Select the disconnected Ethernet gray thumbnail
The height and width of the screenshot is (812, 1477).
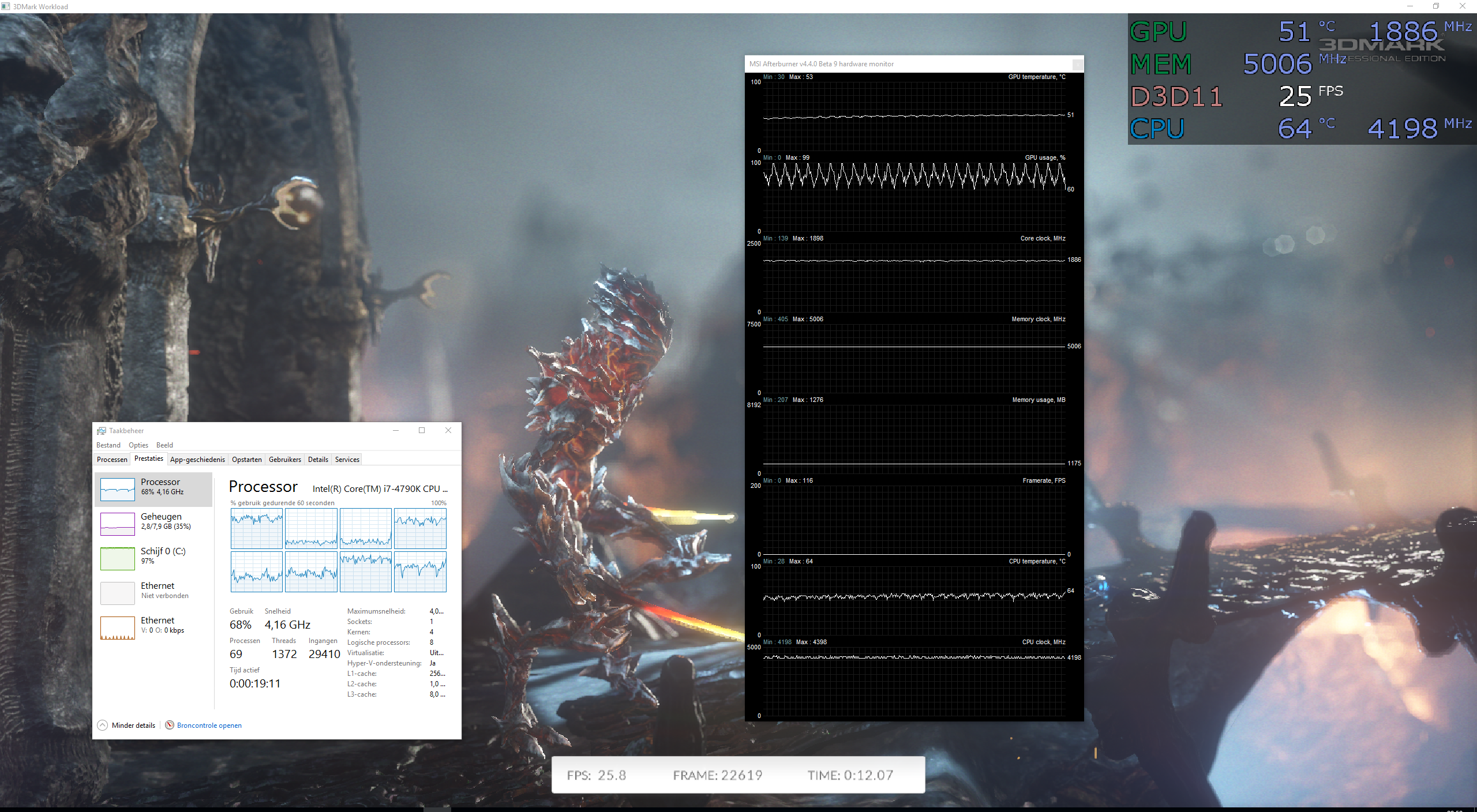pyautogui.click(x=118, y=593)
